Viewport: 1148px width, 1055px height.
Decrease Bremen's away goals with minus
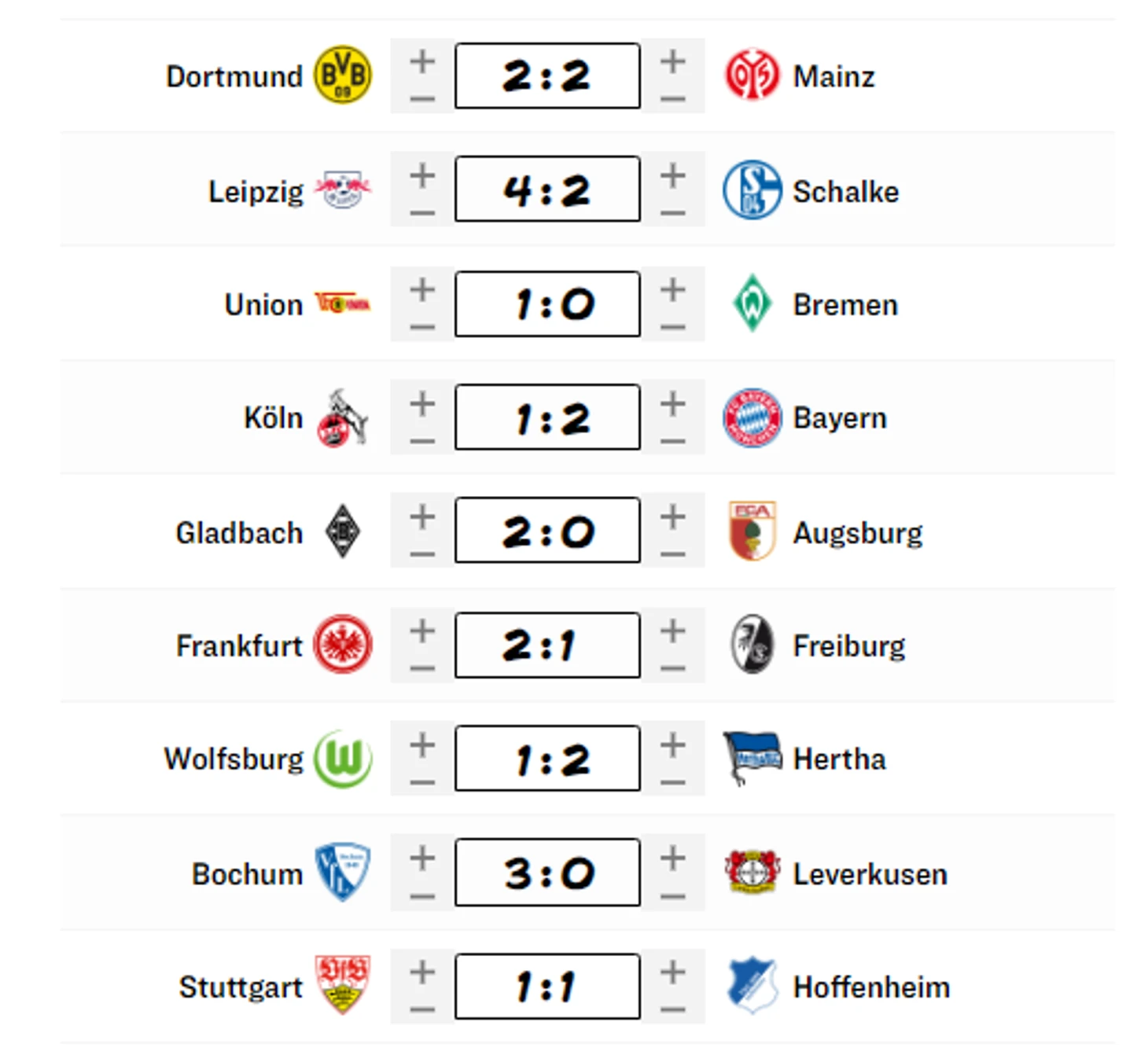pyautogui.click(x=673, y=327)
